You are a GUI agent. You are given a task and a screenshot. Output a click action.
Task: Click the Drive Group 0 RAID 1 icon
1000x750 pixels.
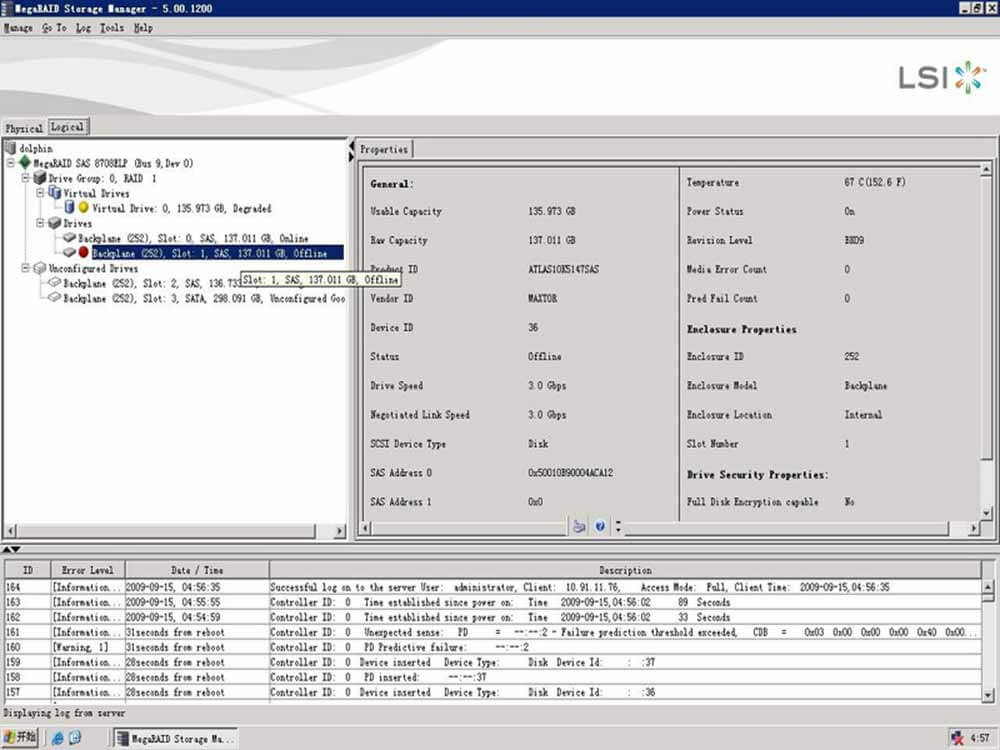click(39, 178)
